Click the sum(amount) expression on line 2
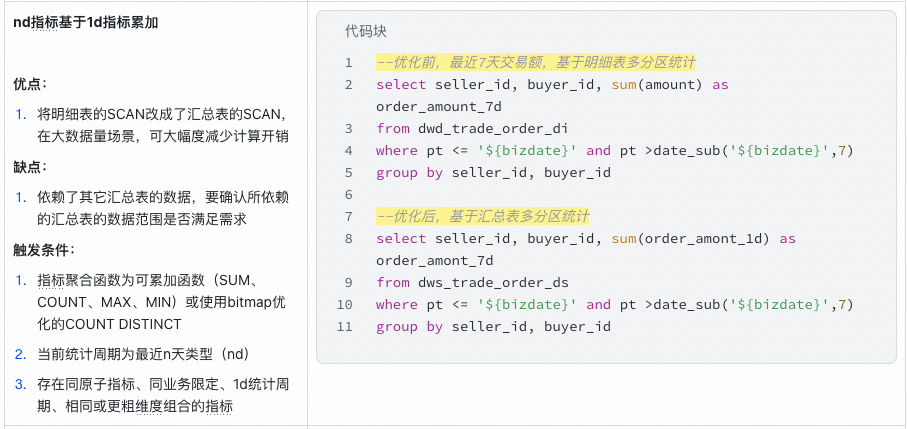This screenshot has height=429, width=908. pyautogui.click(x=657, y=85)
